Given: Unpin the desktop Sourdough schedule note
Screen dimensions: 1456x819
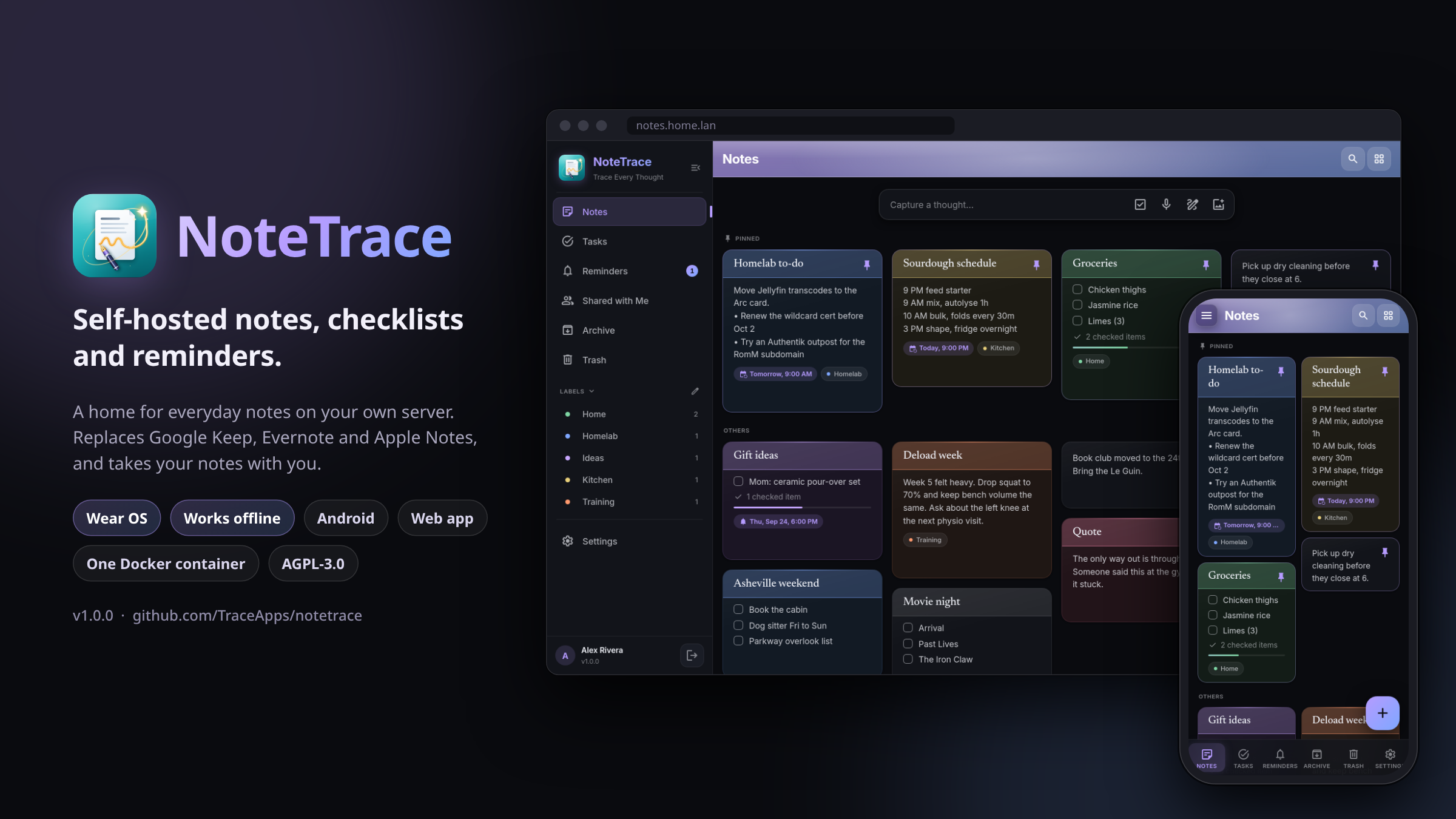Looking at the screenshot, I should coord(1036,265).
